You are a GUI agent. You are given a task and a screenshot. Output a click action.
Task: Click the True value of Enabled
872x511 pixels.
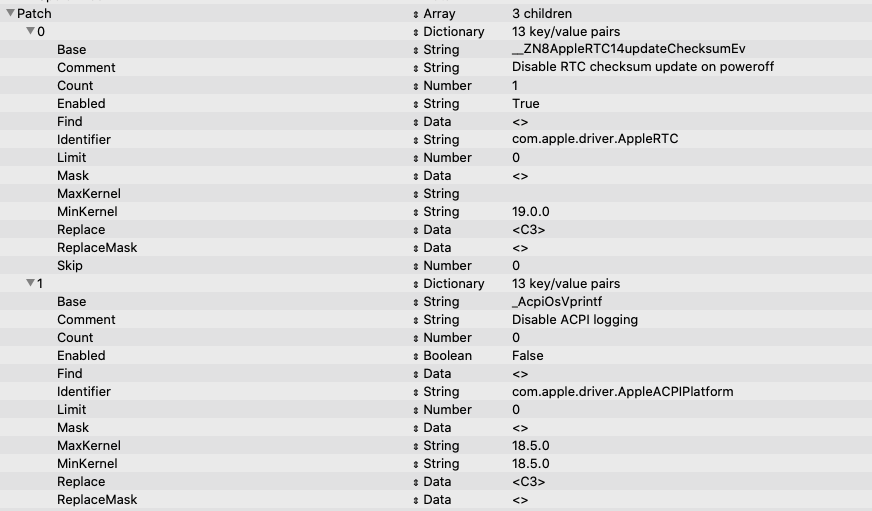[525, 104]
